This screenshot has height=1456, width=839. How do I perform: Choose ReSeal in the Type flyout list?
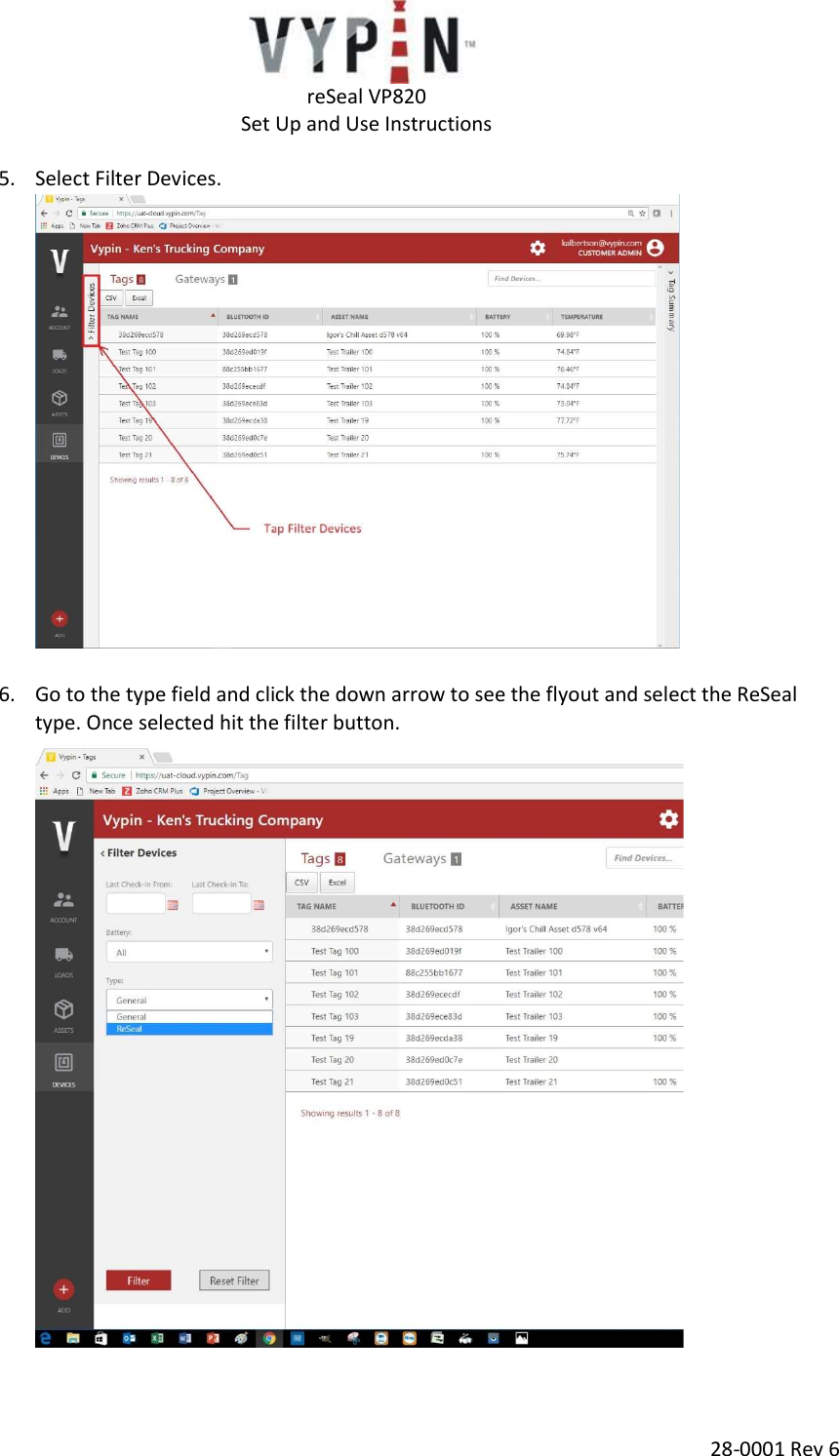pyautogui.click(x=189, y=1029)
